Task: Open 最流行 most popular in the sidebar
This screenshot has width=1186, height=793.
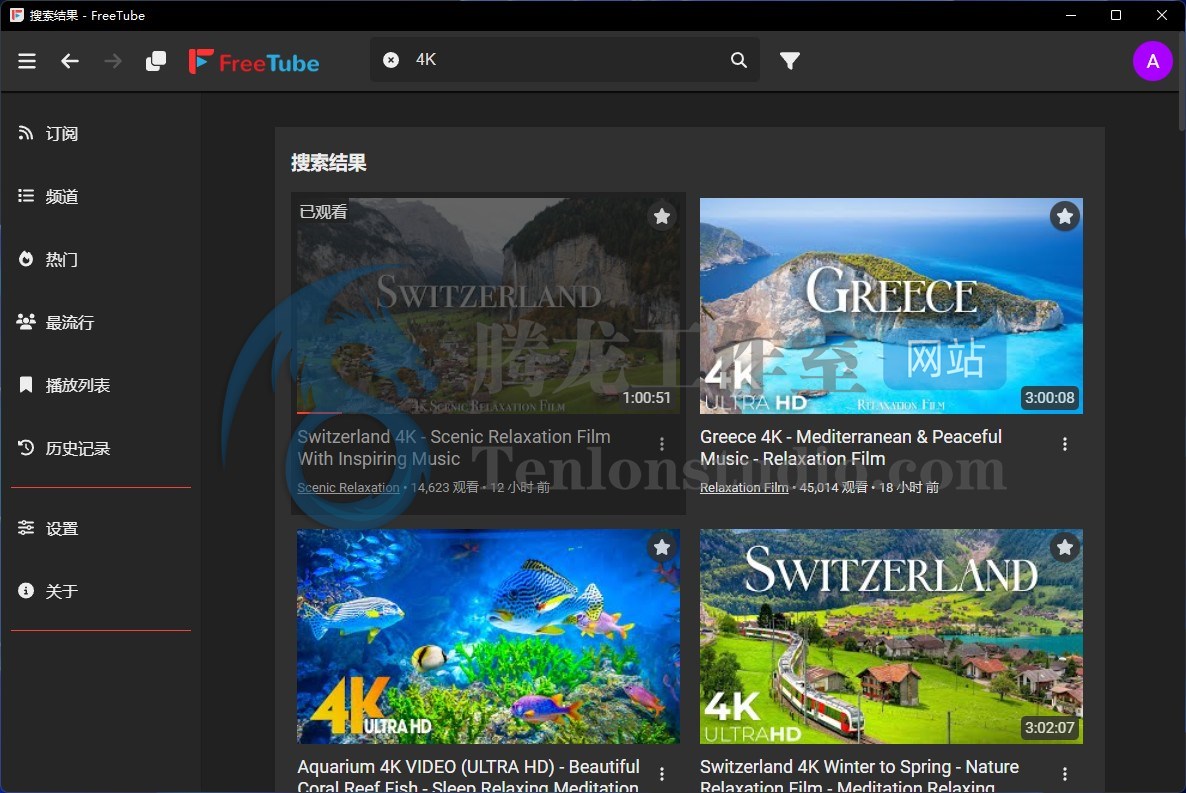Action: [101, 322]
